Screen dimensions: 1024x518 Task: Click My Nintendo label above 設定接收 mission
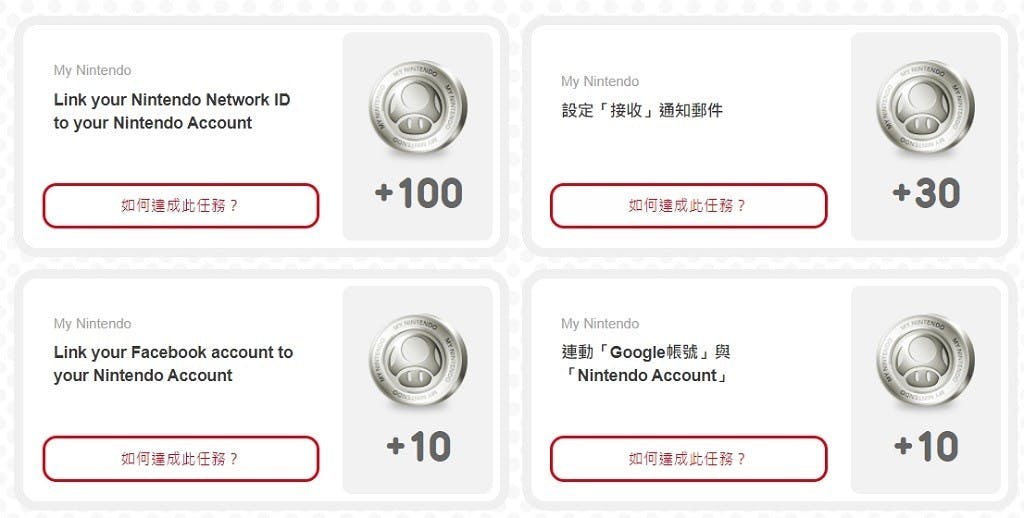pyautogui.click(x=600, y=81)
